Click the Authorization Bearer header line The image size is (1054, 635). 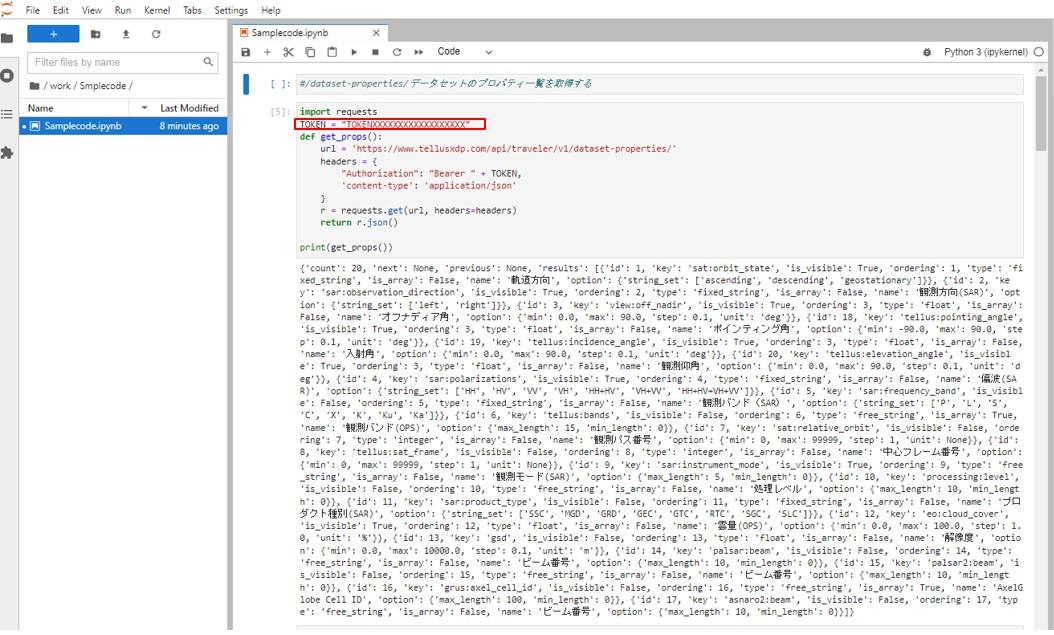pos(431,173)
